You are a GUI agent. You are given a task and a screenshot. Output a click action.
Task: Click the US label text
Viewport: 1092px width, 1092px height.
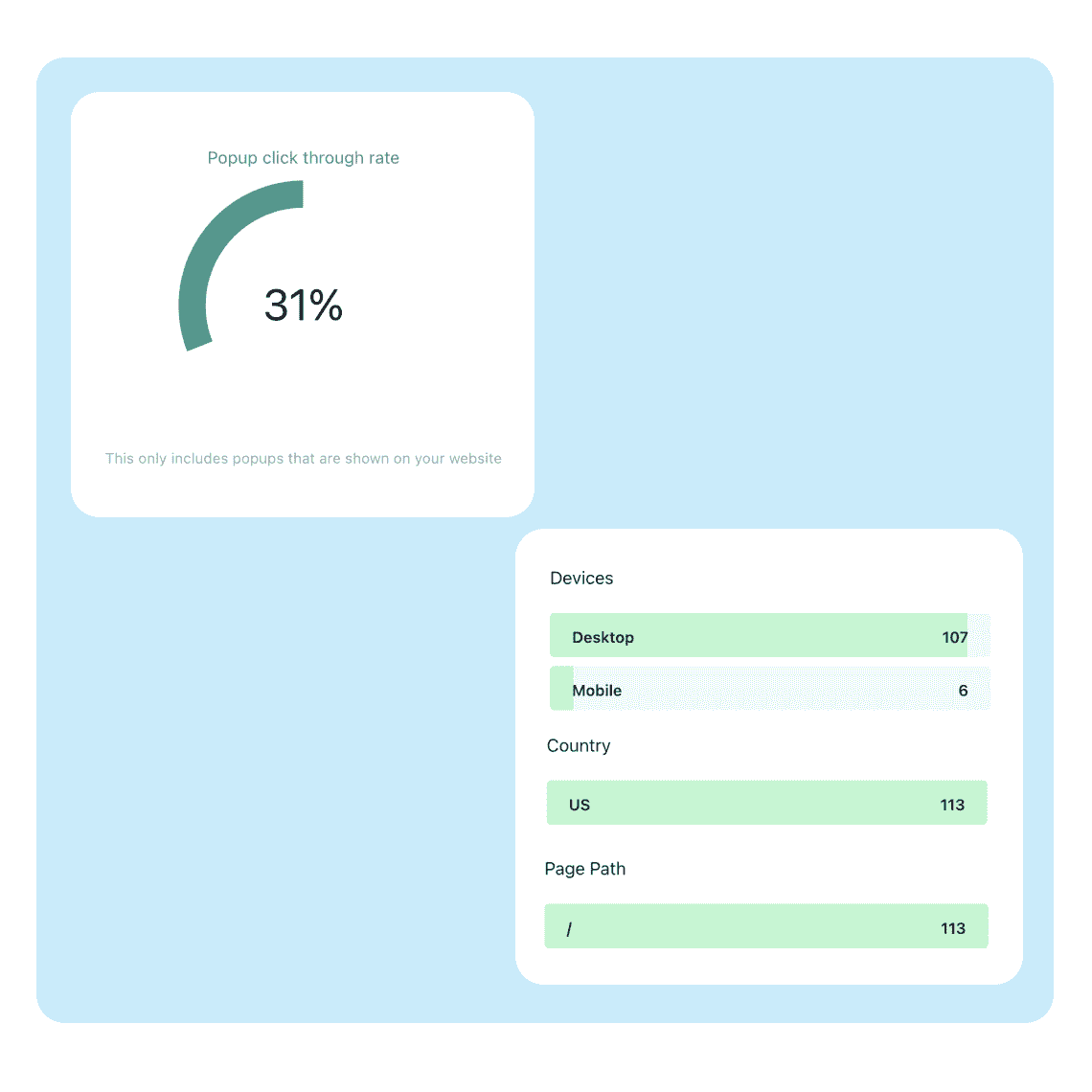[x=580, y=805]
